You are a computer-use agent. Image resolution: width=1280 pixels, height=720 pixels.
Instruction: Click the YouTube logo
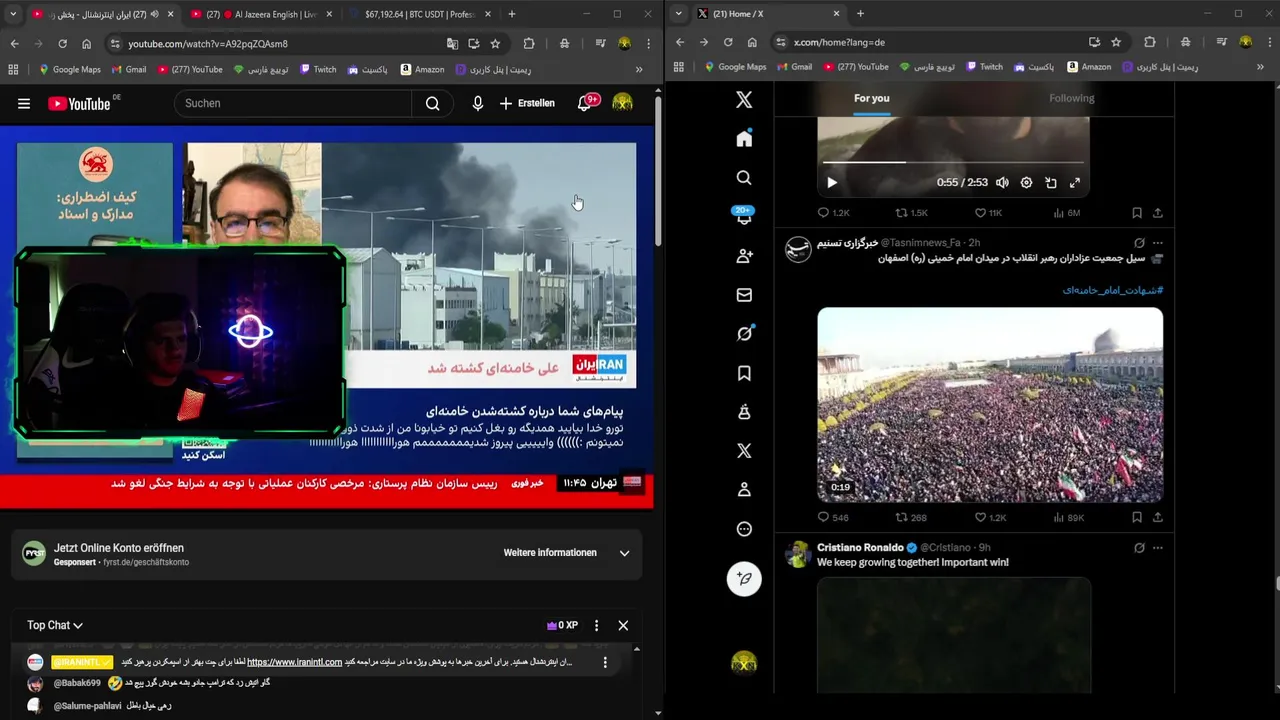[x=79, y=103]
